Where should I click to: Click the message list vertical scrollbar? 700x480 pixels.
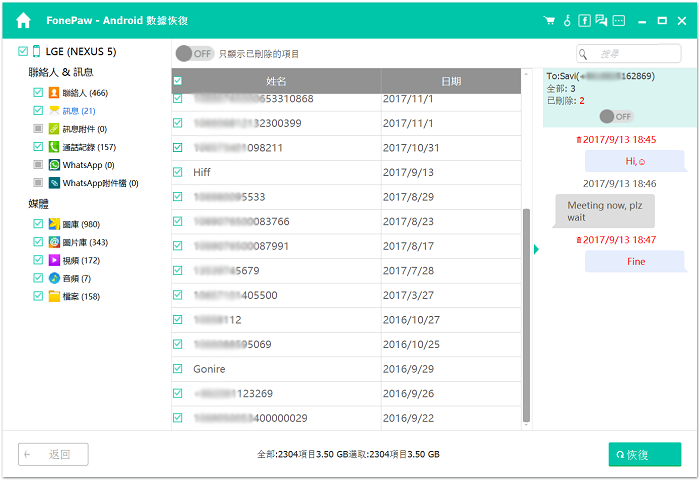[526, 315]
